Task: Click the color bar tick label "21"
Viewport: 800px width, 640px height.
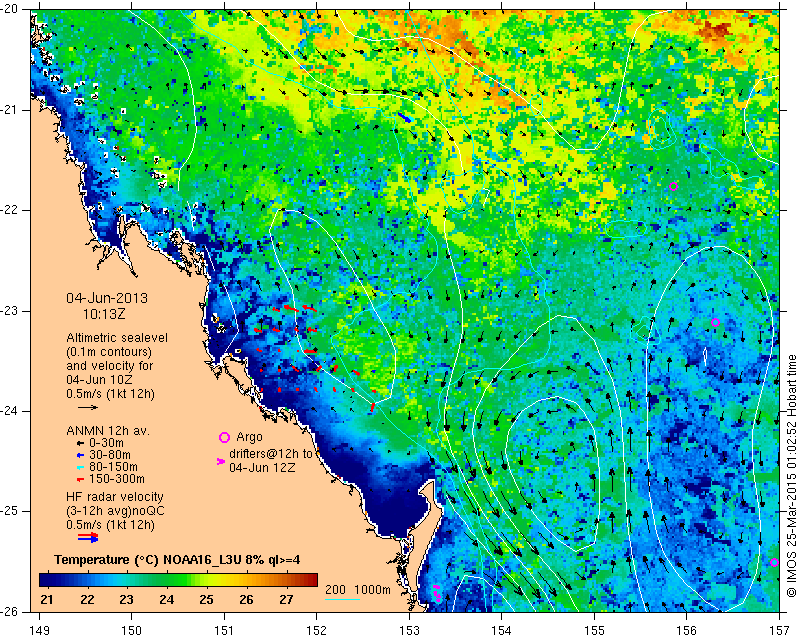Action: [x=46, y=599]
